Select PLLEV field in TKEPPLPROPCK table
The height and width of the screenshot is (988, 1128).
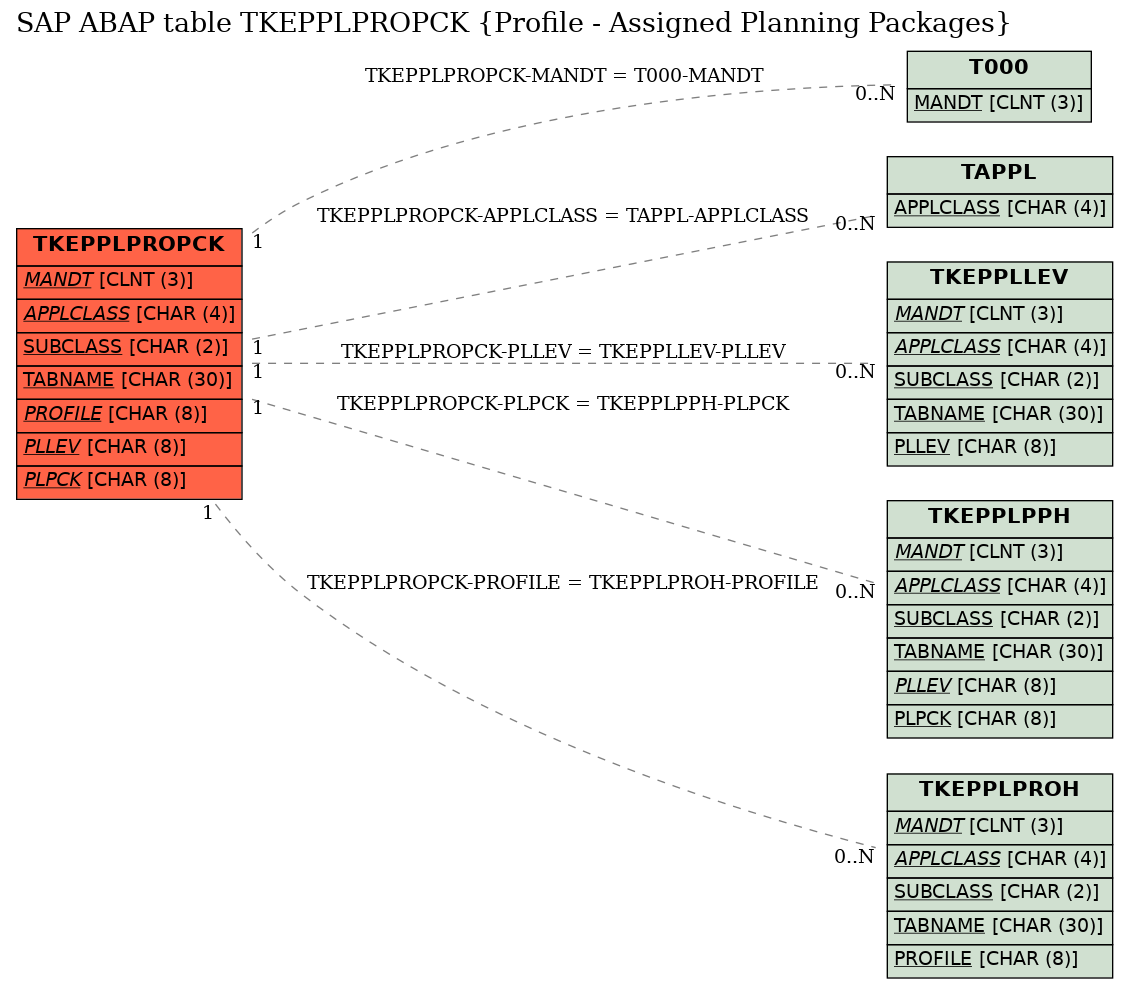129,449
